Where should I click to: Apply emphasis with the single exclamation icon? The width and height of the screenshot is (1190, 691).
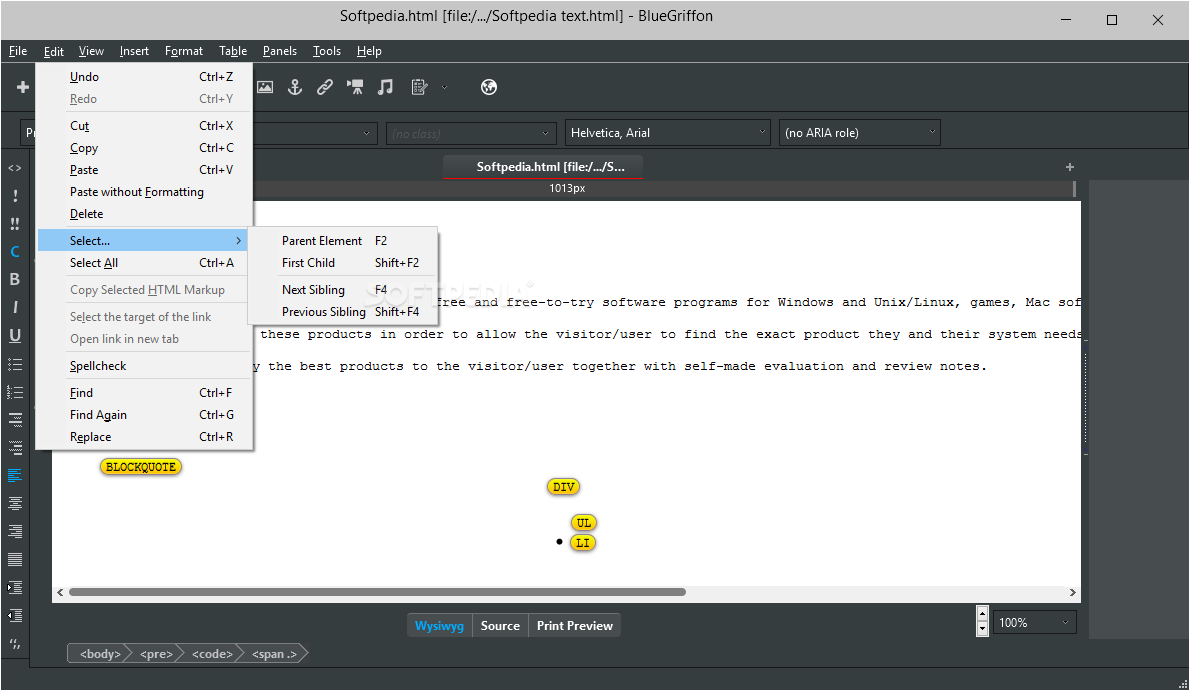pyautogui.click(x=14, y=196)
